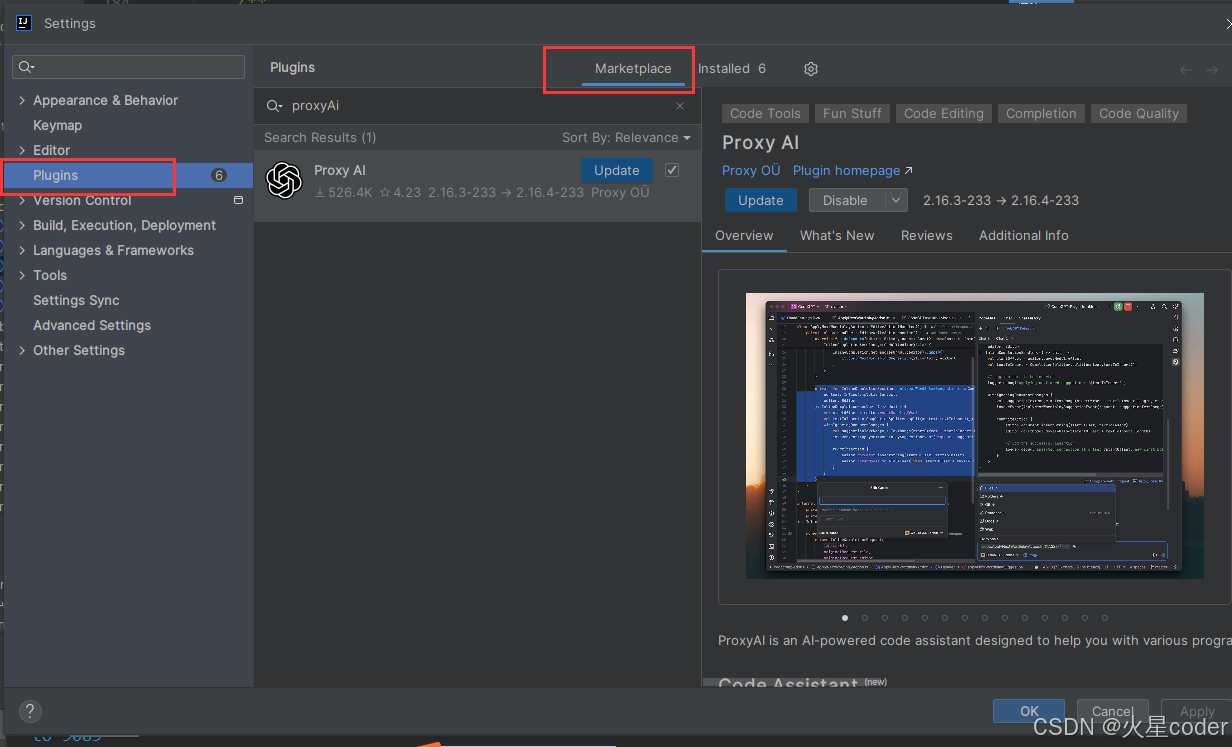Click the IntelliJ logo in the Settings titlebar
Viewport: 1232px width, 747px height.
[23, 22]
